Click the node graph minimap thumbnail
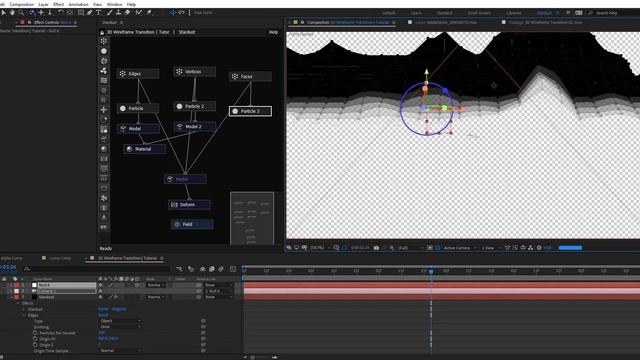The image size is (640, 360). (x=252, y=218)
